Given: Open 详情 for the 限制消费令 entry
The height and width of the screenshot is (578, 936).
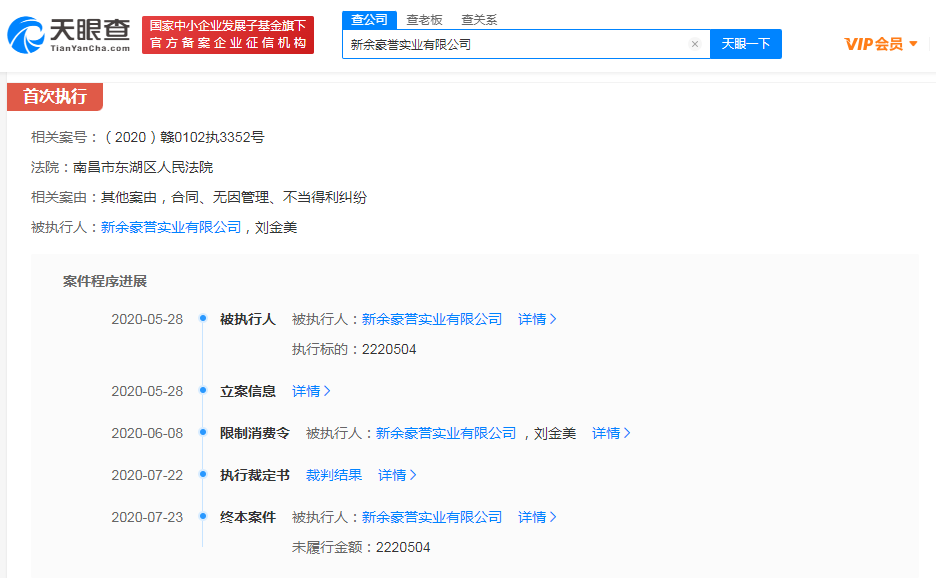Looking at the screenshot, I should [x=611, y=434].
